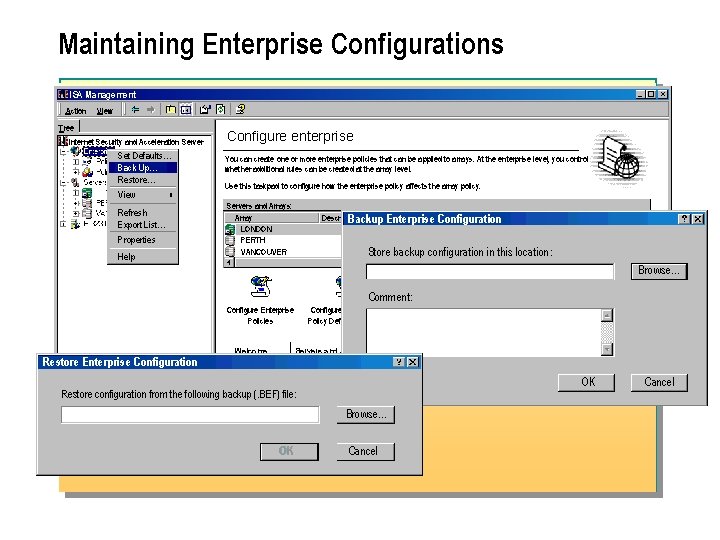This screenshot has height=540, width=720.
Task: Click the Backup dialog help question-mark button
Action: click(x=684, y=219)
